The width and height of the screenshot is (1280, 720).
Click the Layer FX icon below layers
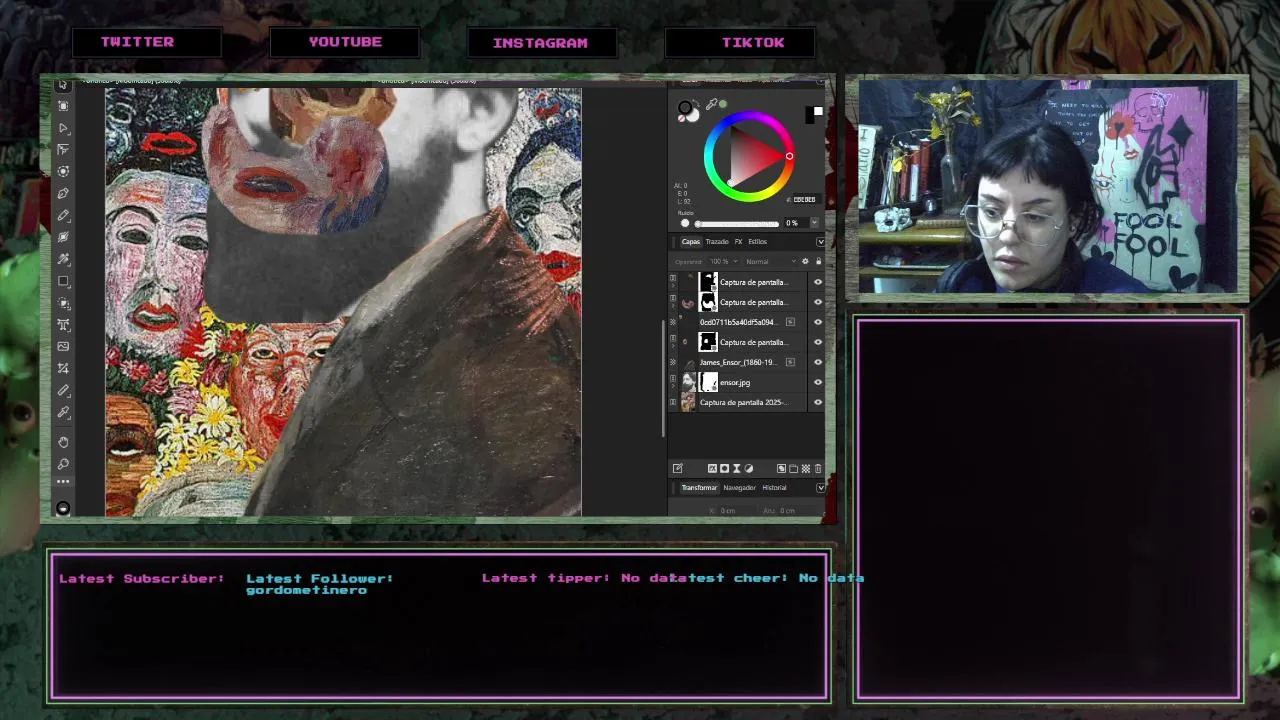[713, 468]
